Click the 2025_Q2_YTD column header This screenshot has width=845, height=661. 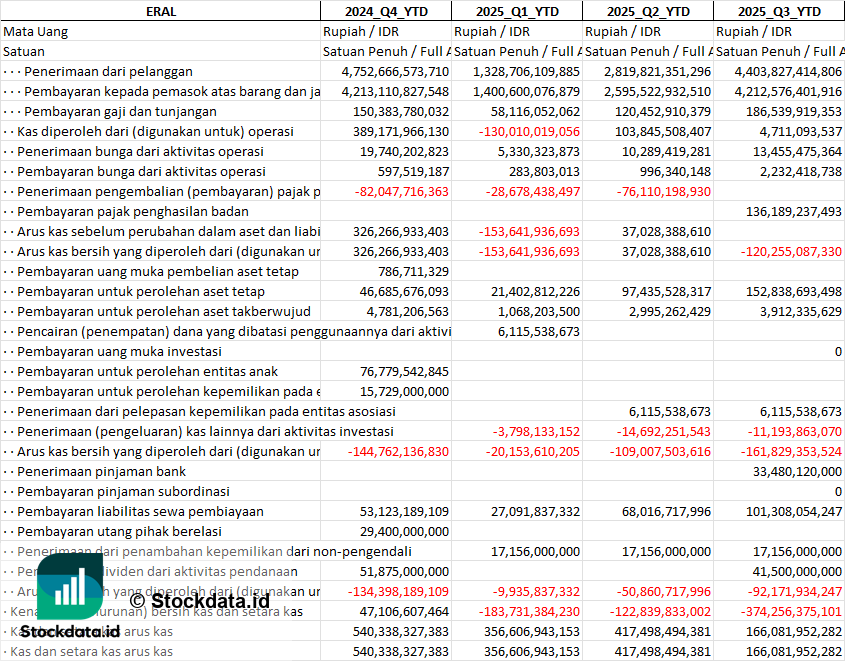[x=648, y=11]
